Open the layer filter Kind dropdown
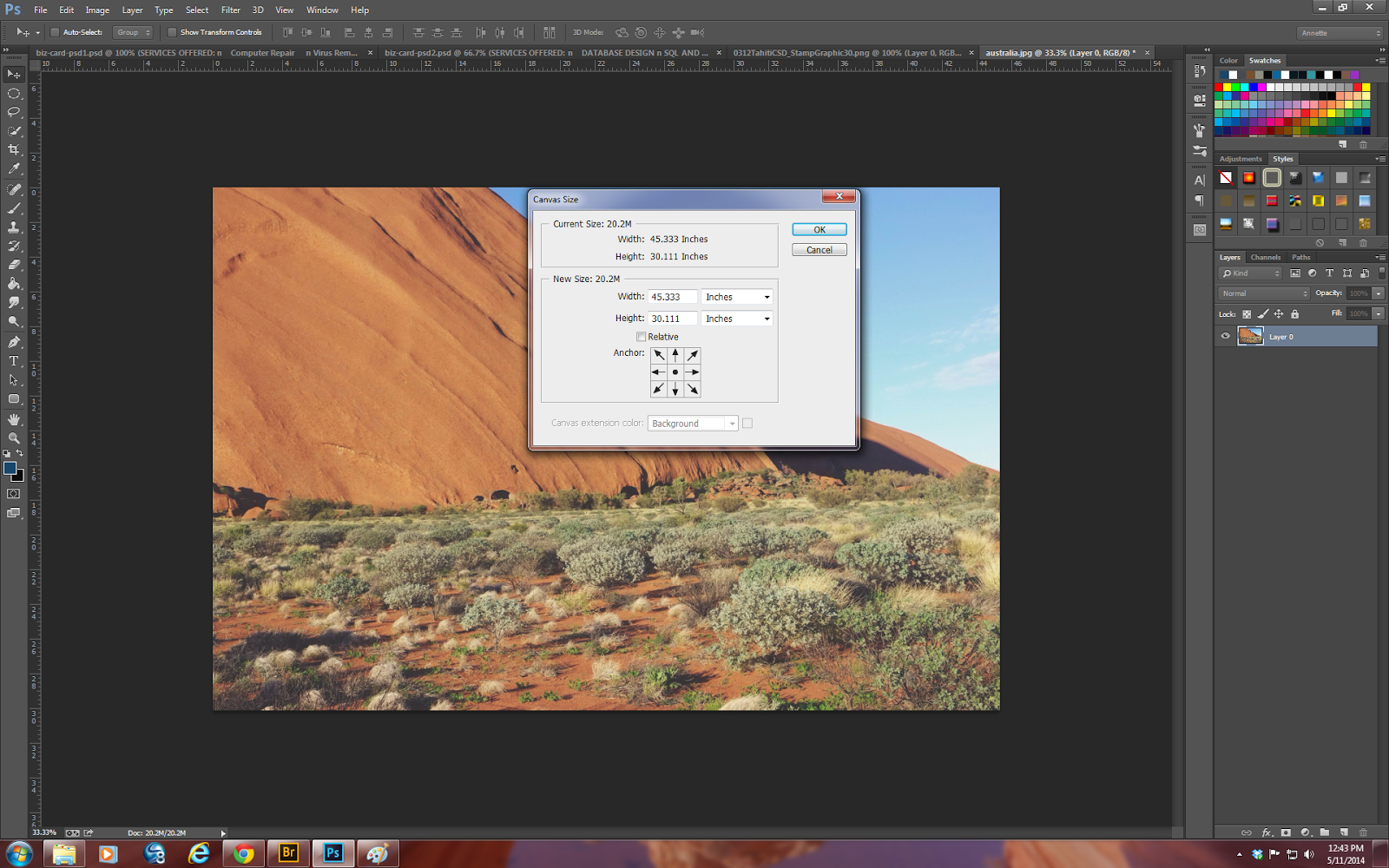 point(1252,273)
